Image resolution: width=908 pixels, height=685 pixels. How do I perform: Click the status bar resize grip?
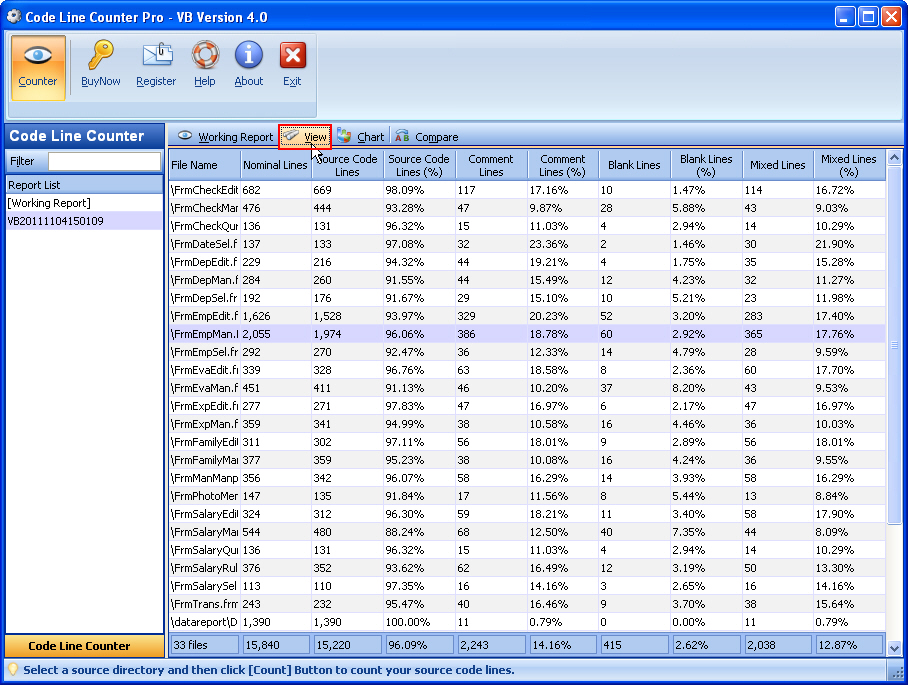pyautogui.click(x=896, y=671)
